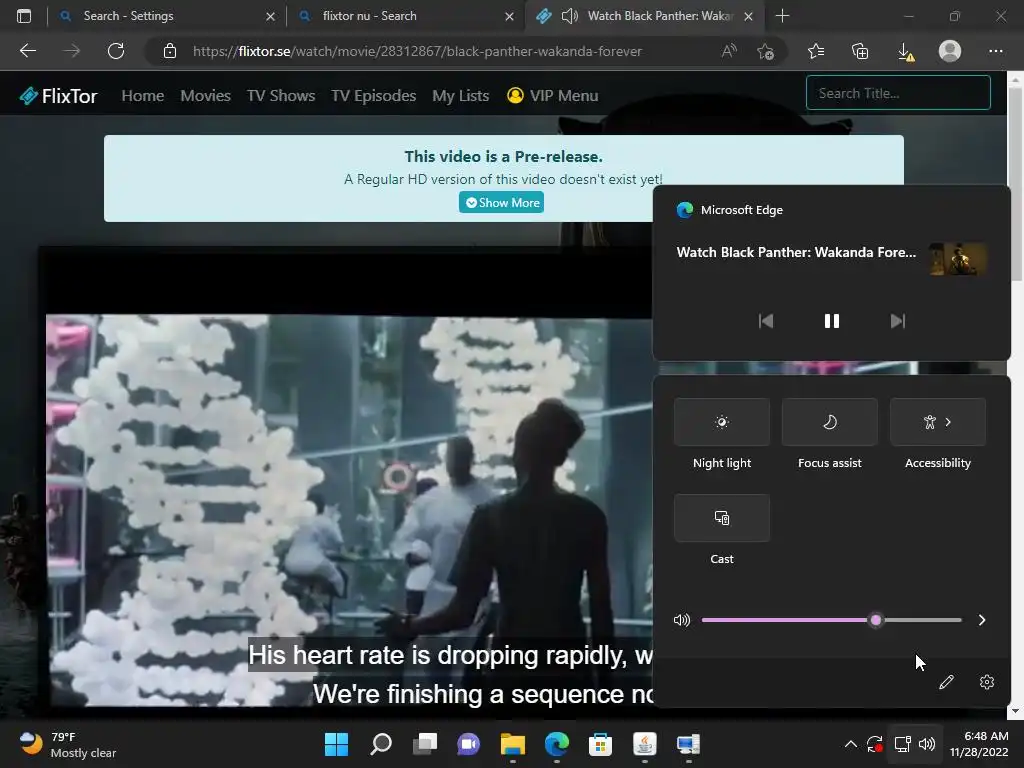Open the TV Episodes menu item
1024x768 pixels.
pos(374,96)
